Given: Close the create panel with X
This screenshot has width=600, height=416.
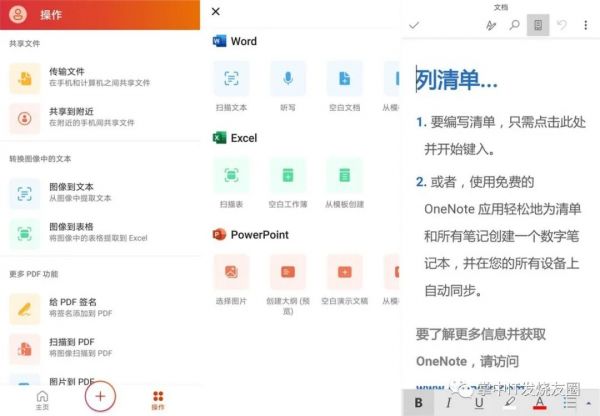Looking at the screenshot, I should [x=216, y=11].
